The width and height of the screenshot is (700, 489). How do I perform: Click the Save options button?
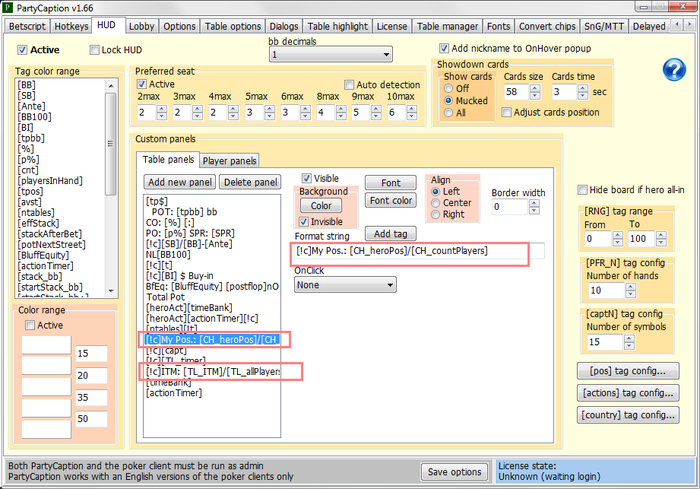[x=455, y=472]
